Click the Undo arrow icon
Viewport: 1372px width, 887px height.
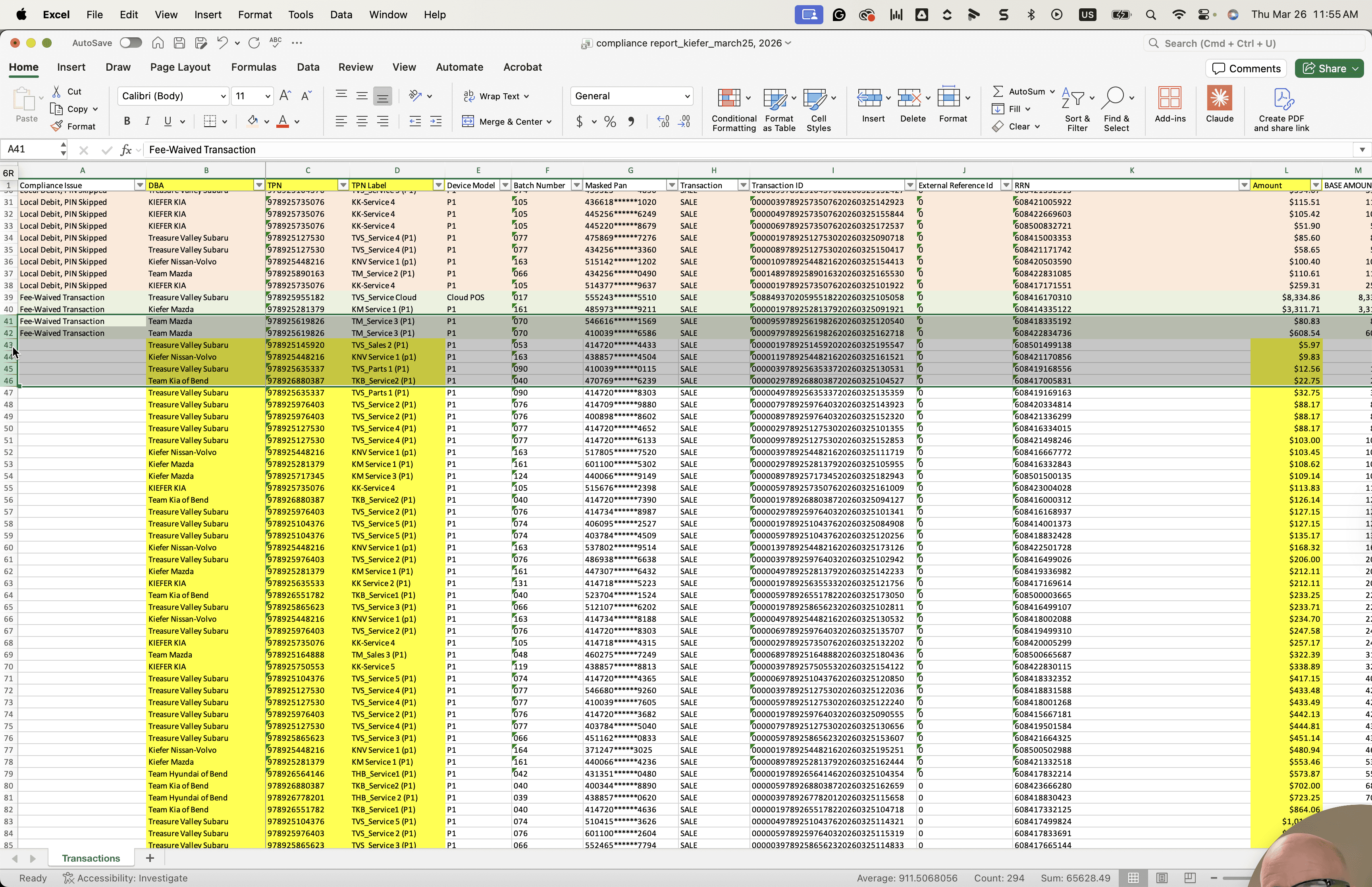[222, 42]
